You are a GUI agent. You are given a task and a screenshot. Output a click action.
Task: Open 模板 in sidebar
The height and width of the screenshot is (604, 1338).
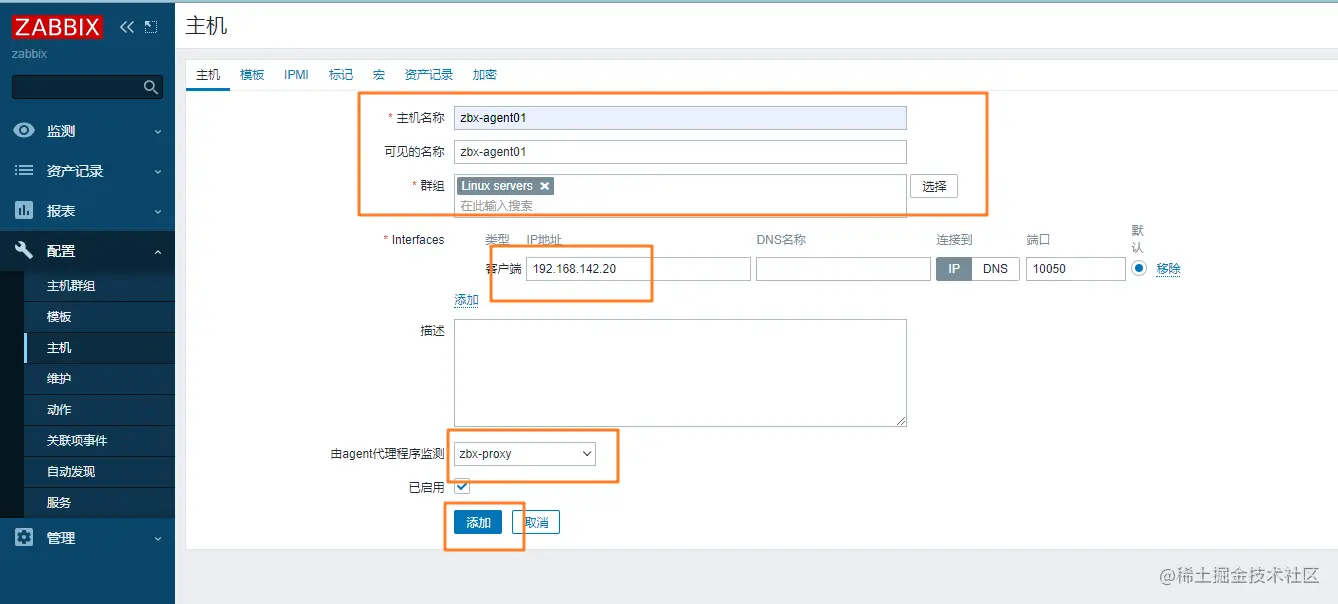pos(99,317)
